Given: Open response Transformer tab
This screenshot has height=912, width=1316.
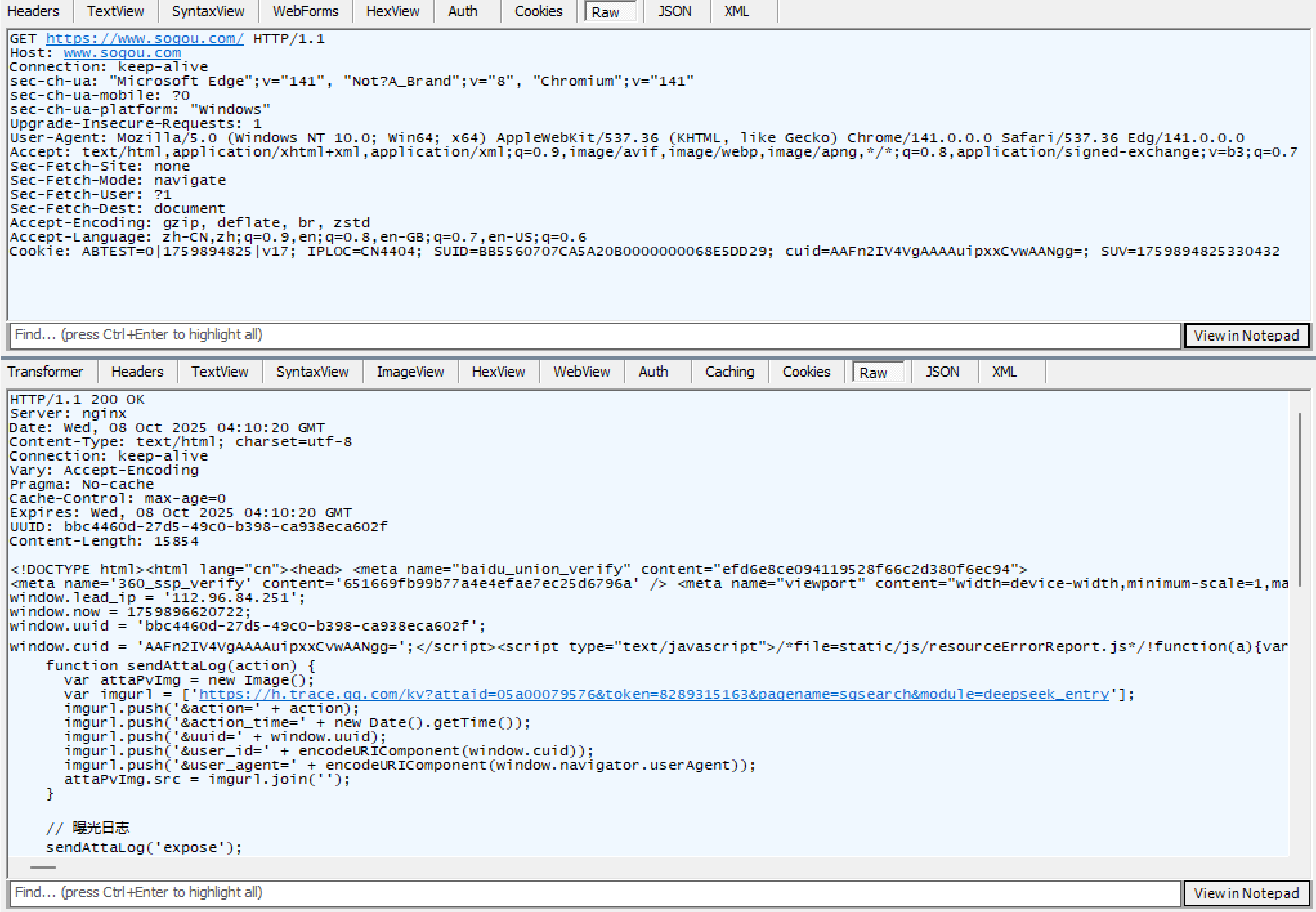Looking at the screenshot, I should click(45, 372).
